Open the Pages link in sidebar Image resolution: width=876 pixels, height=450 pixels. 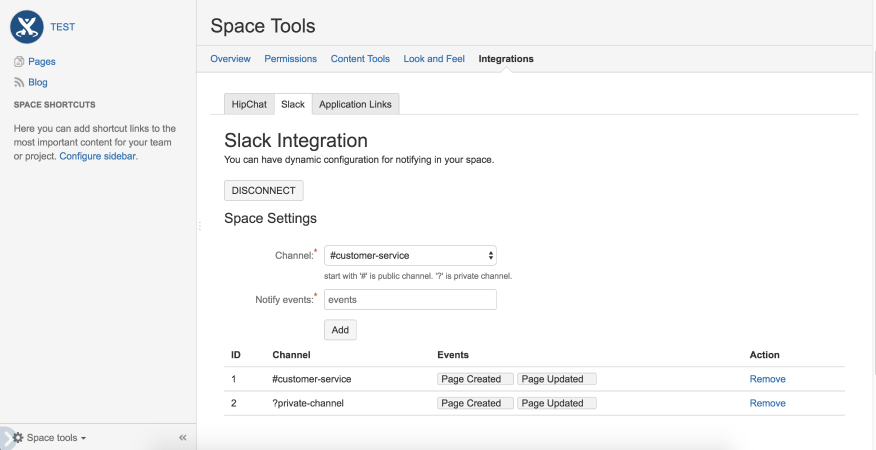tap(42, 61)
